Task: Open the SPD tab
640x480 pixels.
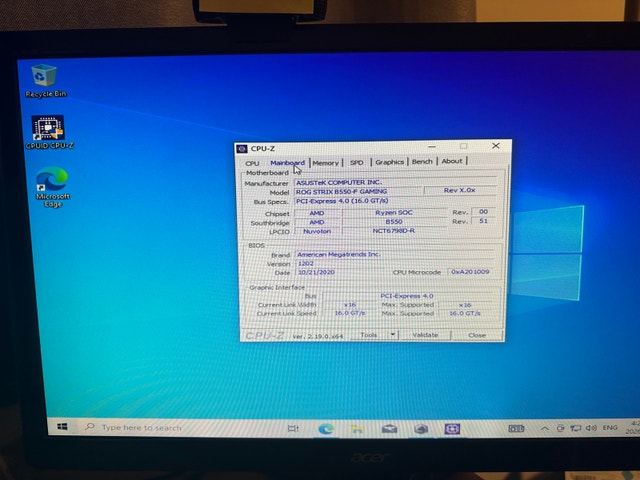Action: click(356, 162)
